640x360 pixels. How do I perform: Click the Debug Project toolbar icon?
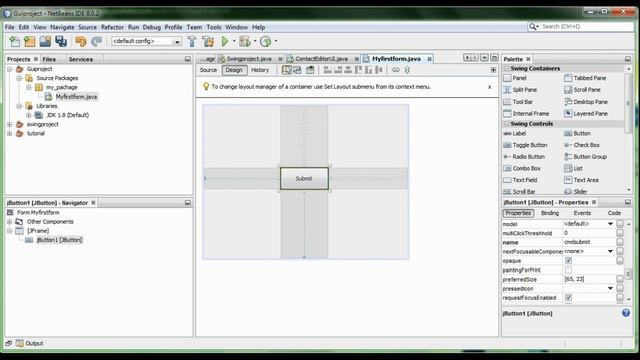[245, 41]
